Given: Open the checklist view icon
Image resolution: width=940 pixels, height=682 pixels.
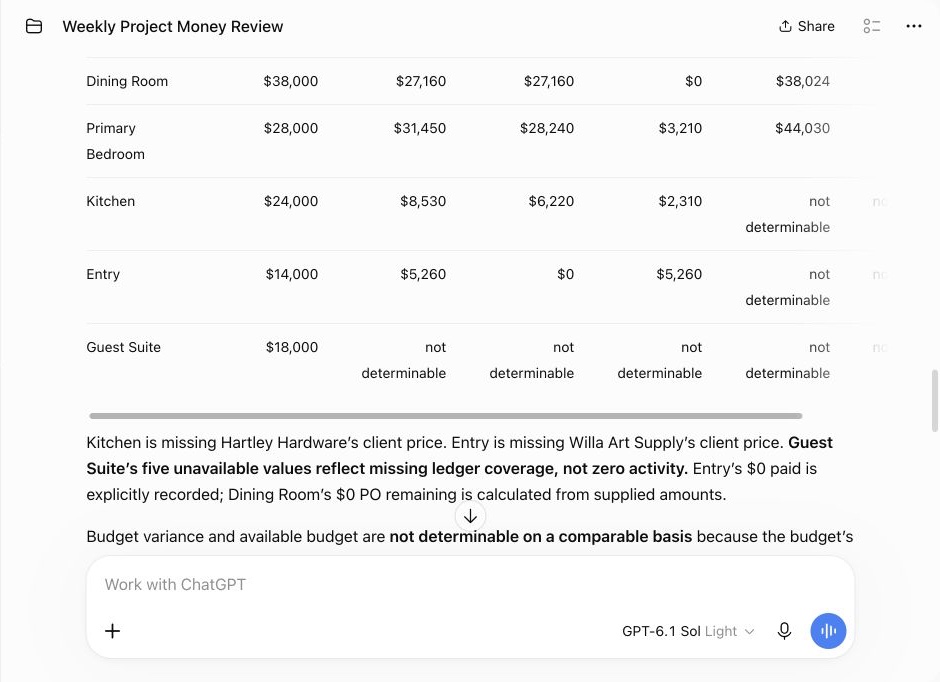Looking at the screenshot, I should [872, 26].
